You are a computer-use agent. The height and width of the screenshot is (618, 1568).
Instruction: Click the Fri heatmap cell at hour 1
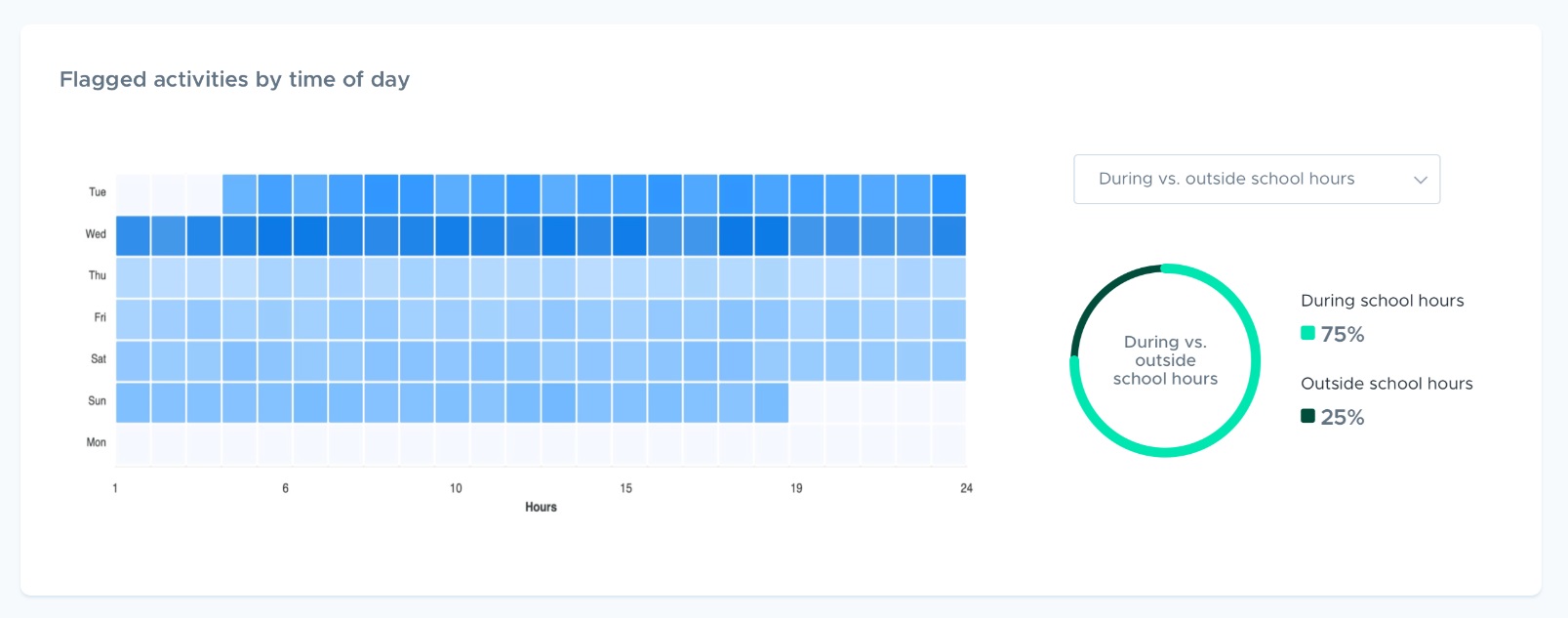click(133, 319)
